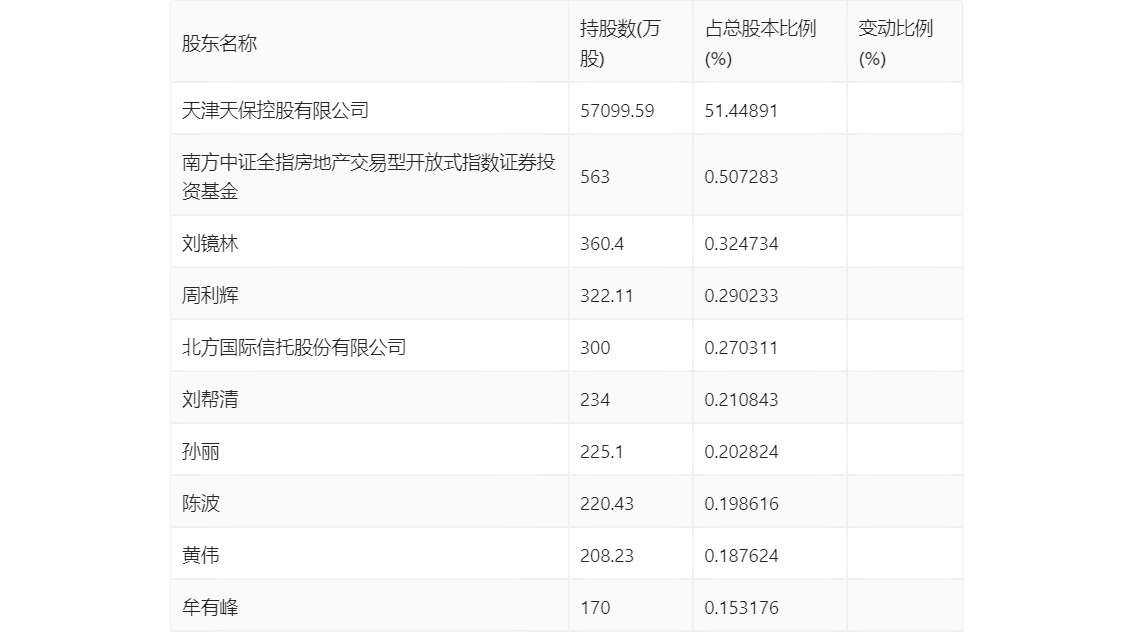This screenshot has width=1134, height=632.
Task: Click the percentage 51.44891
Action: 741,111
